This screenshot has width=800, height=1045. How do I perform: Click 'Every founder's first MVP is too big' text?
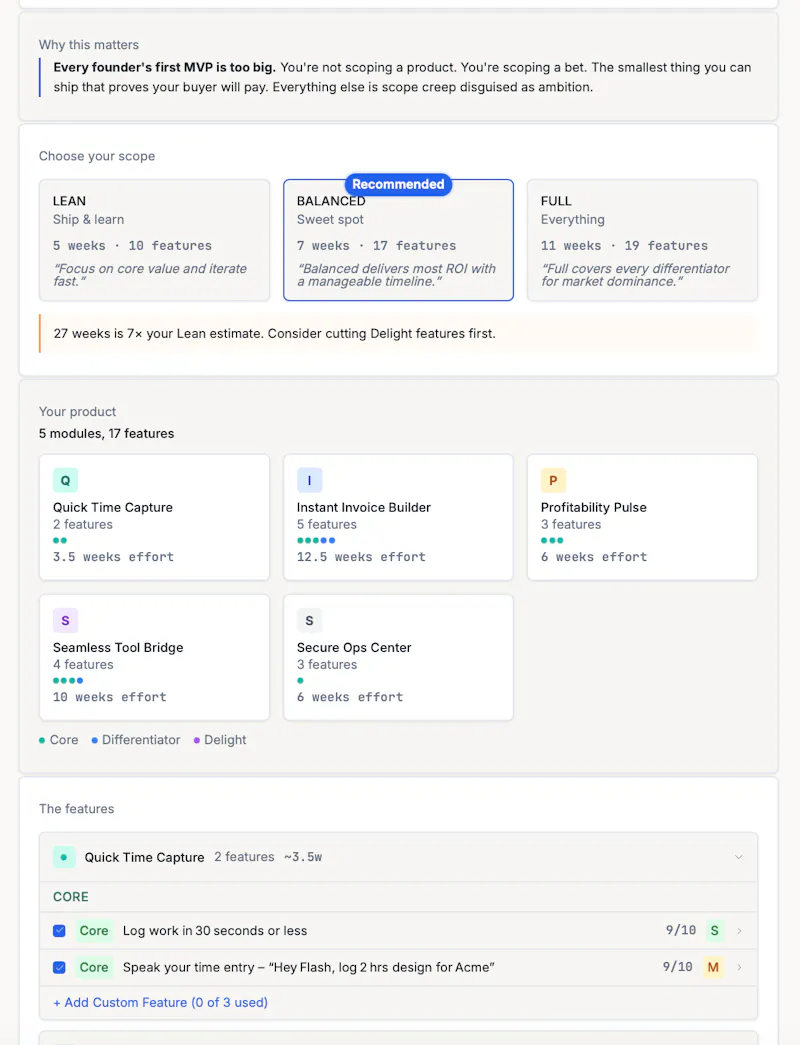[x=165, y=67]
